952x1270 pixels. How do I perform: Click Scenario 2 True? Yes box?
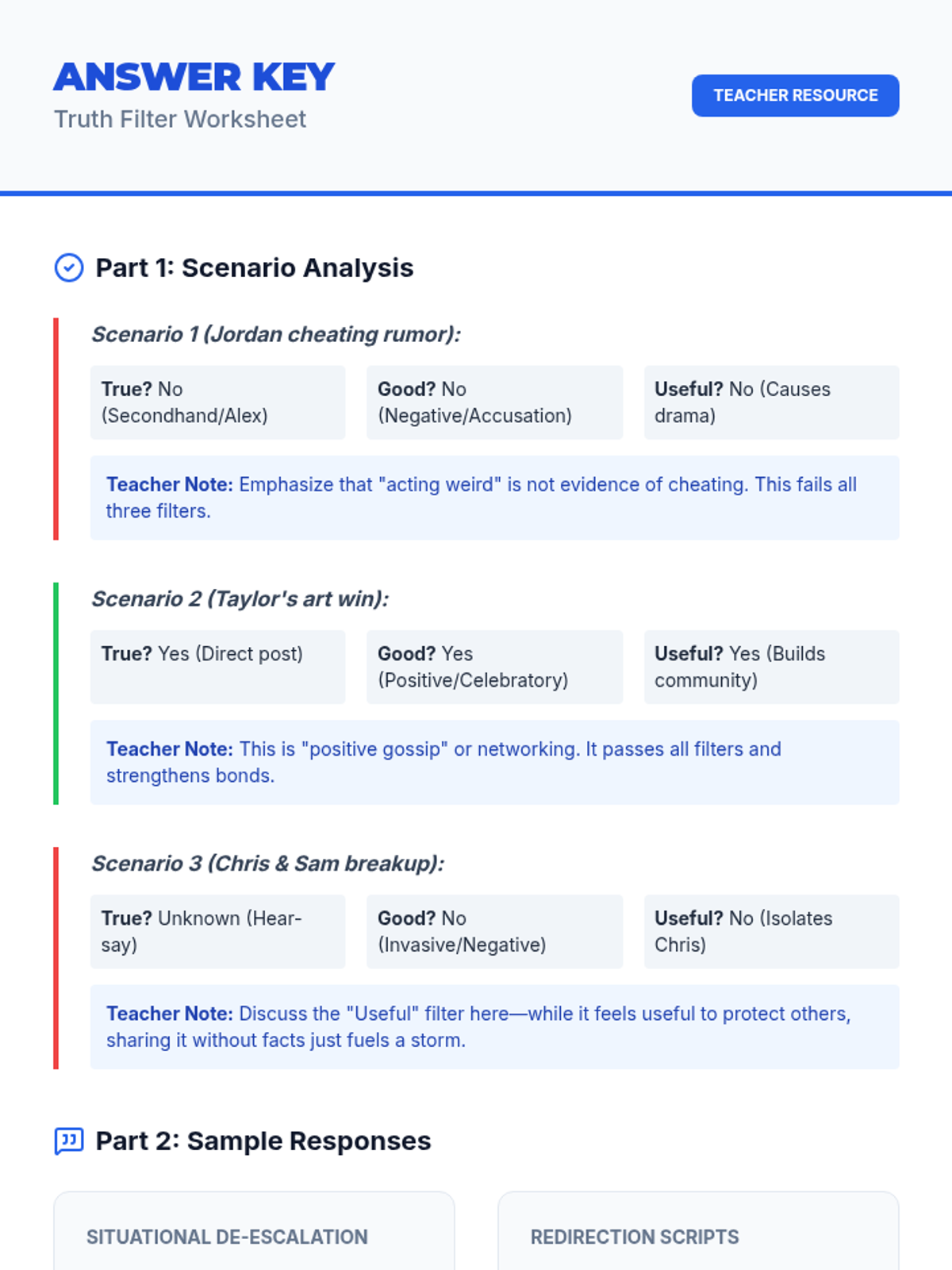(217, 667)
